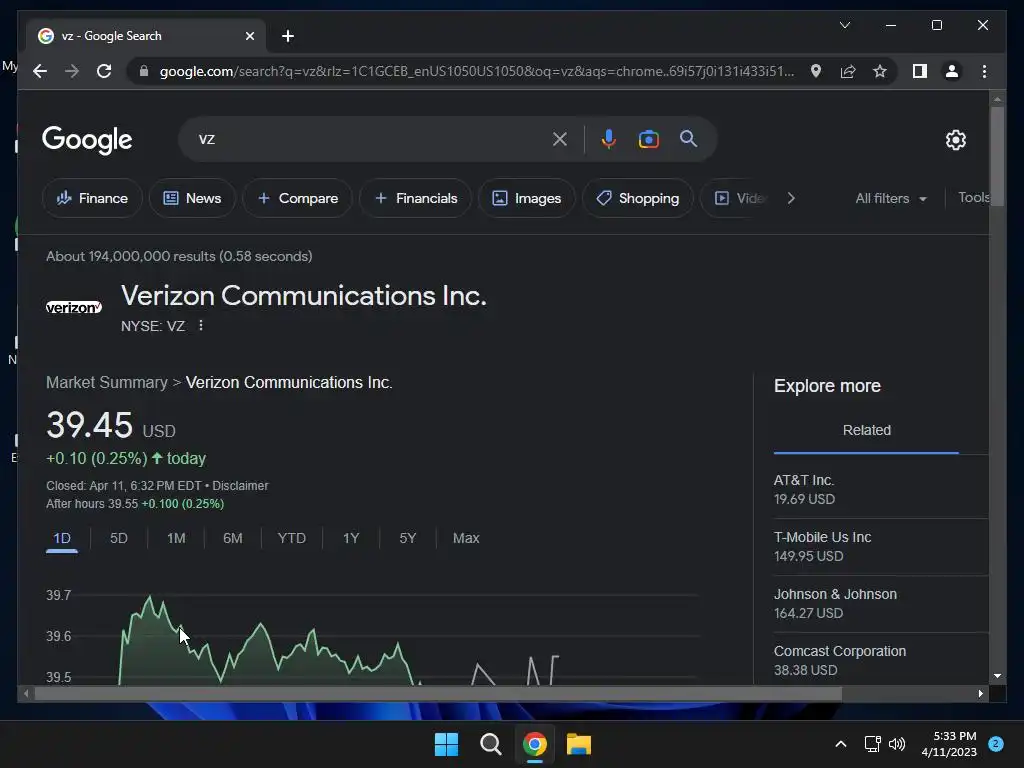
Task: Select the Finance filter chip
Action: pos(92,198)
